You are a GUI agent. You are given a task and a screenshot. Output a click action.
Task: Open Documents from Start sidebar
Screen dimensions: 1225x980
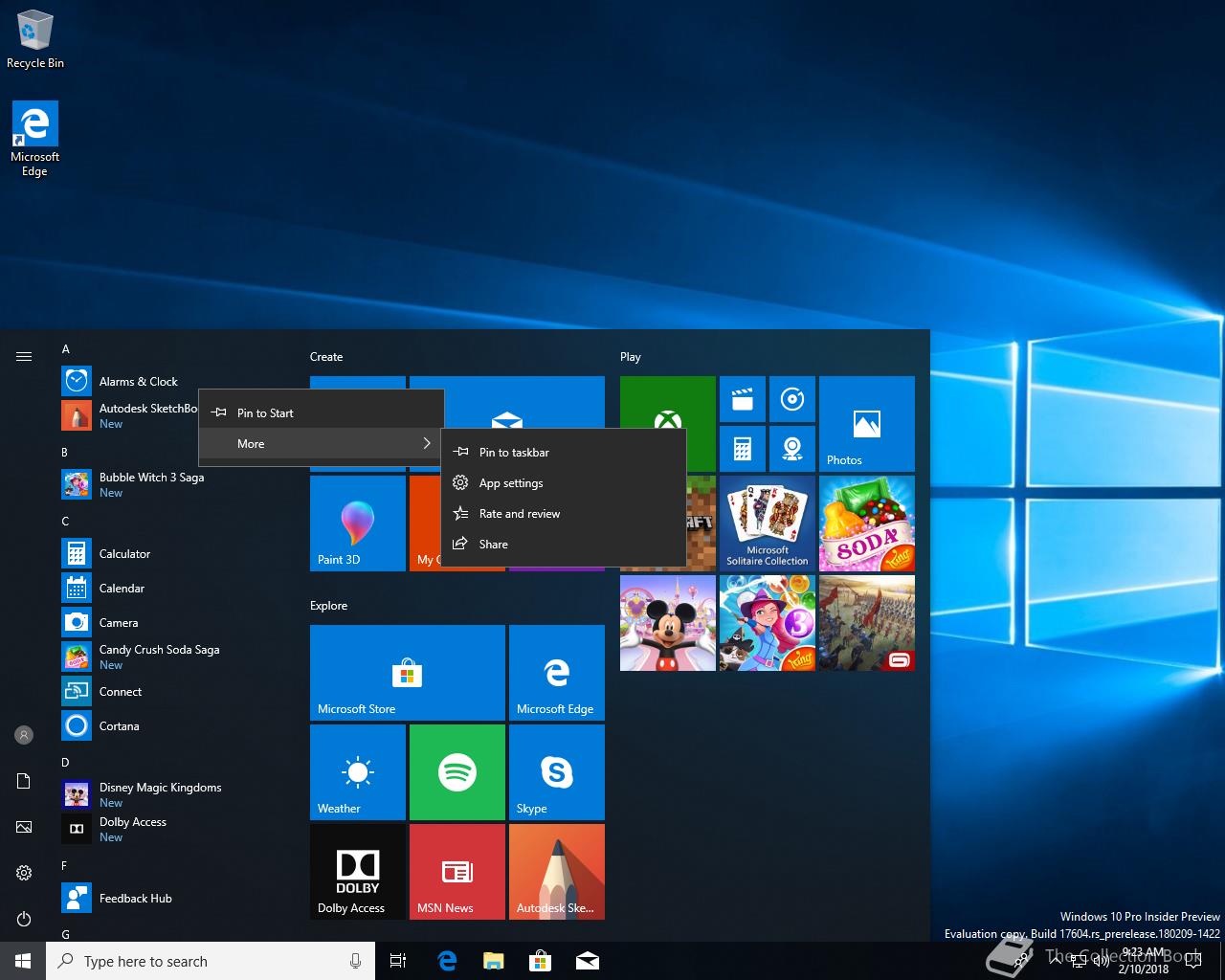coord(24,781)
